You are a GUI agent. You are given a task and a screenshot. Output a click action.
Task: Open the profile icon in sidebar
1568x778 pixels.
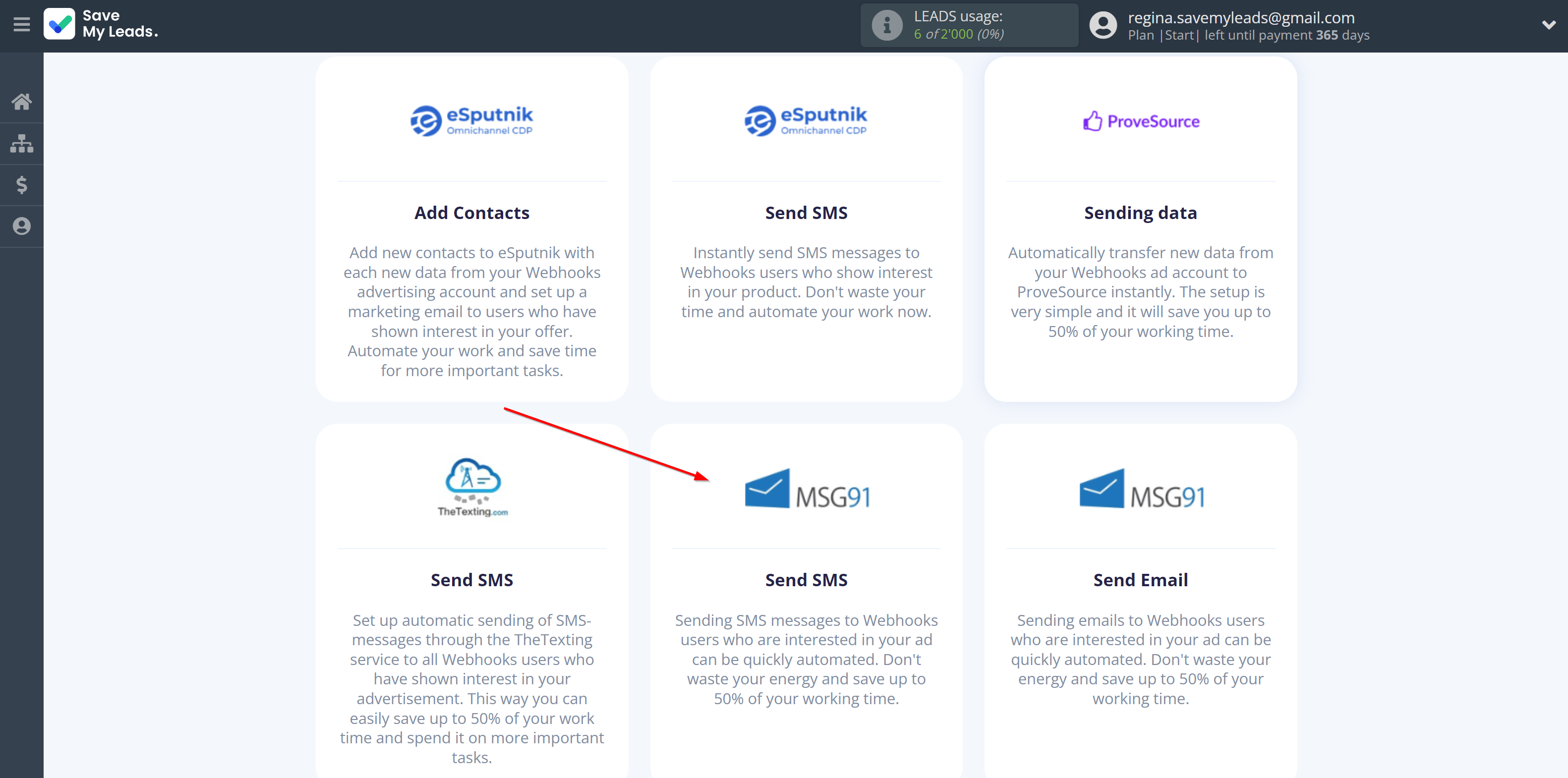(21, 226)
